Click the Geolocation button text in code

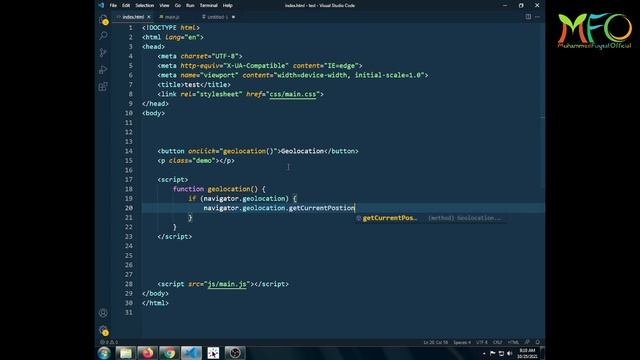click(x=302, y=151)
